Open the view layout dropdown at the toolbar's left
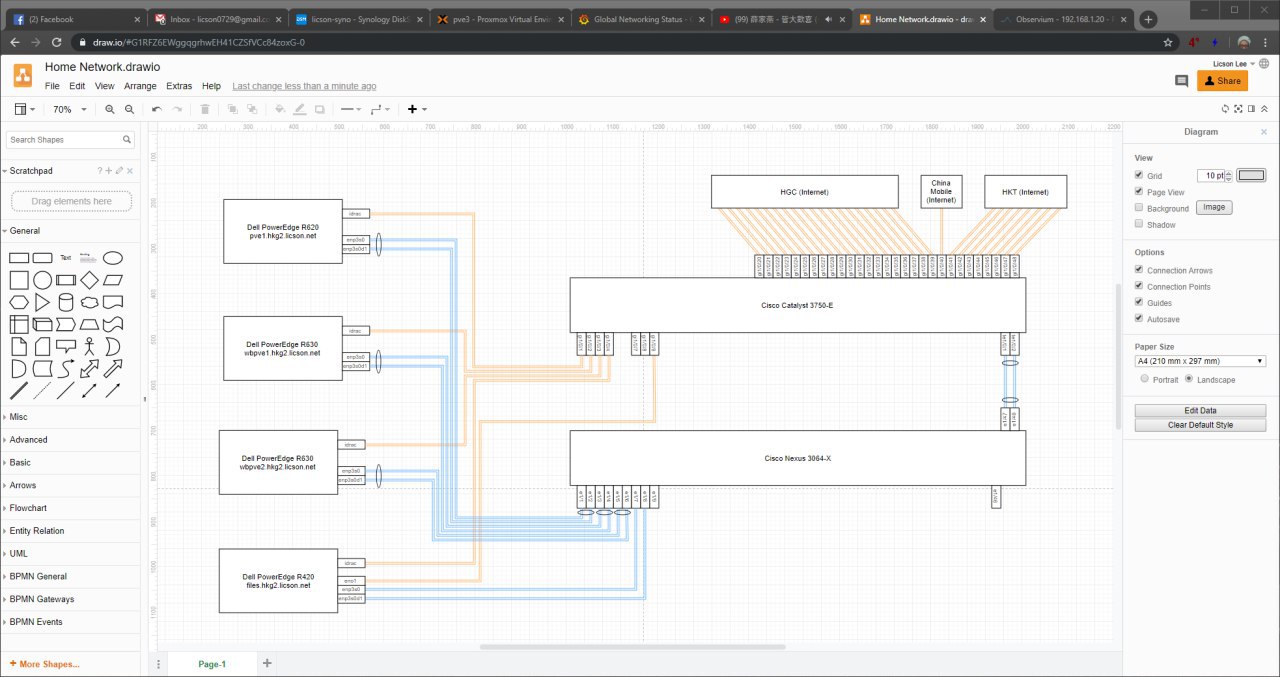 coord(25,109)
